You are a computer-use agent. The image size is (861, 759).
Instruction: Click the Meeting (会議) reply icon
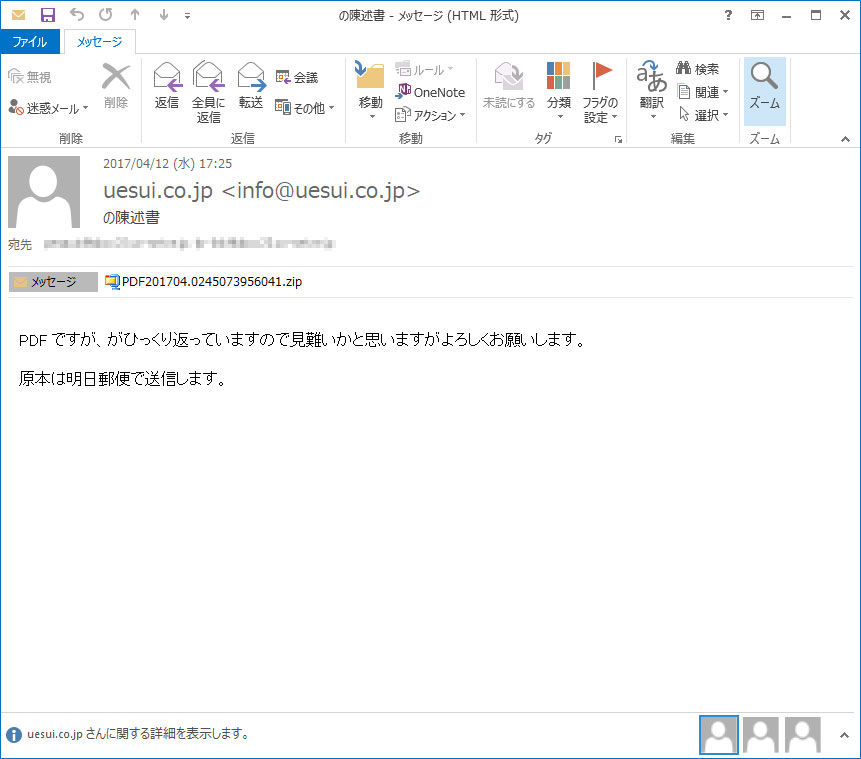[x=297, y=77]
